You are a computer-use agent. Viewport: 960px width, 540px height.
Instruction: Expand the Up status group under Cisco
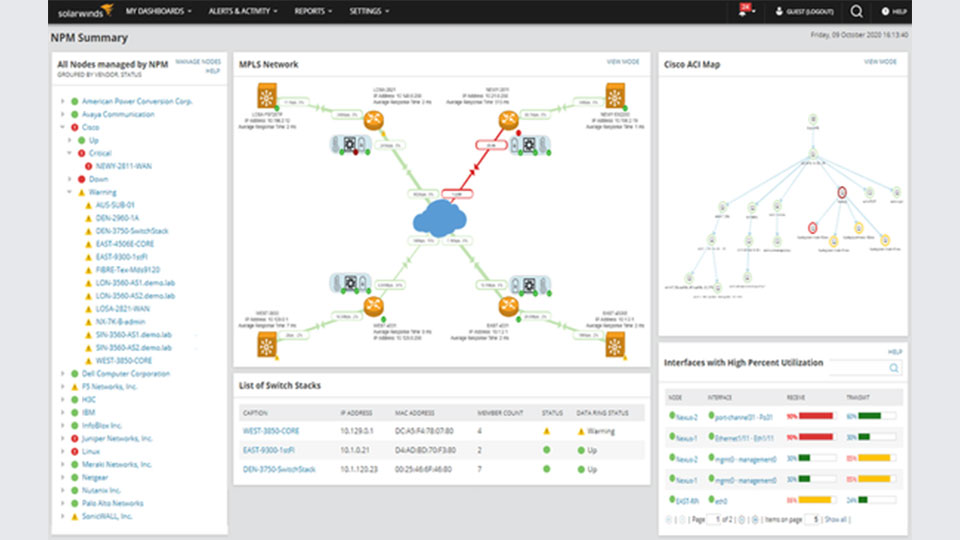[69, 140]
